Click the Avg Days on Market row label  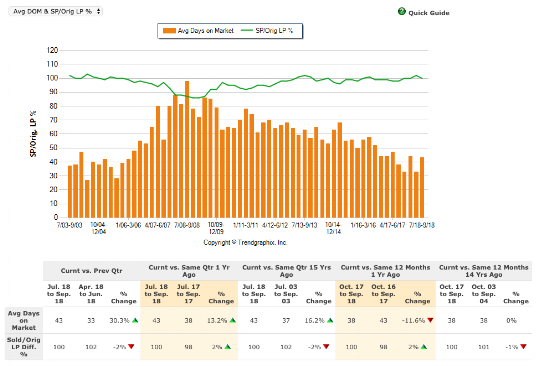click(x=24, y=320)
